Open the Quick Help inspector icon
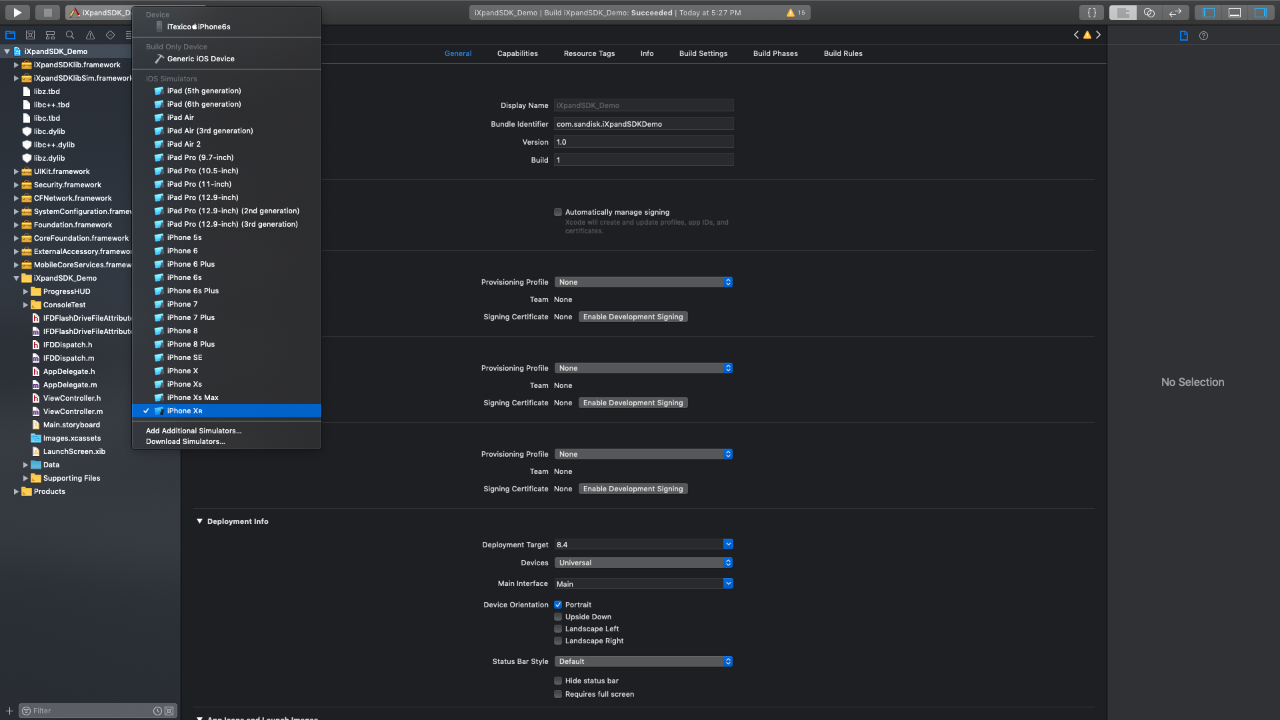 (x=1204, y=35)
